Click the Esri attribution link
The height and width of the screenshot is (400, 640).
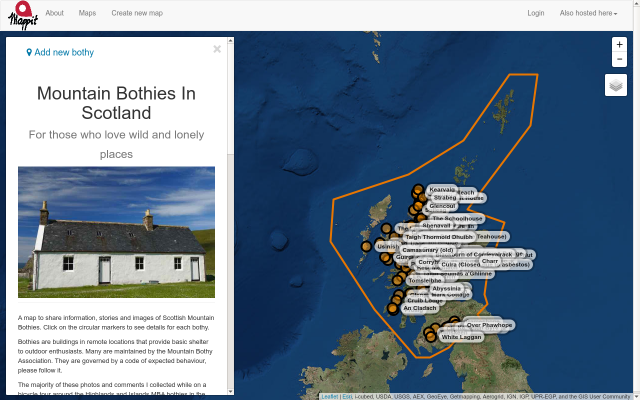click(x=347, y=397)
